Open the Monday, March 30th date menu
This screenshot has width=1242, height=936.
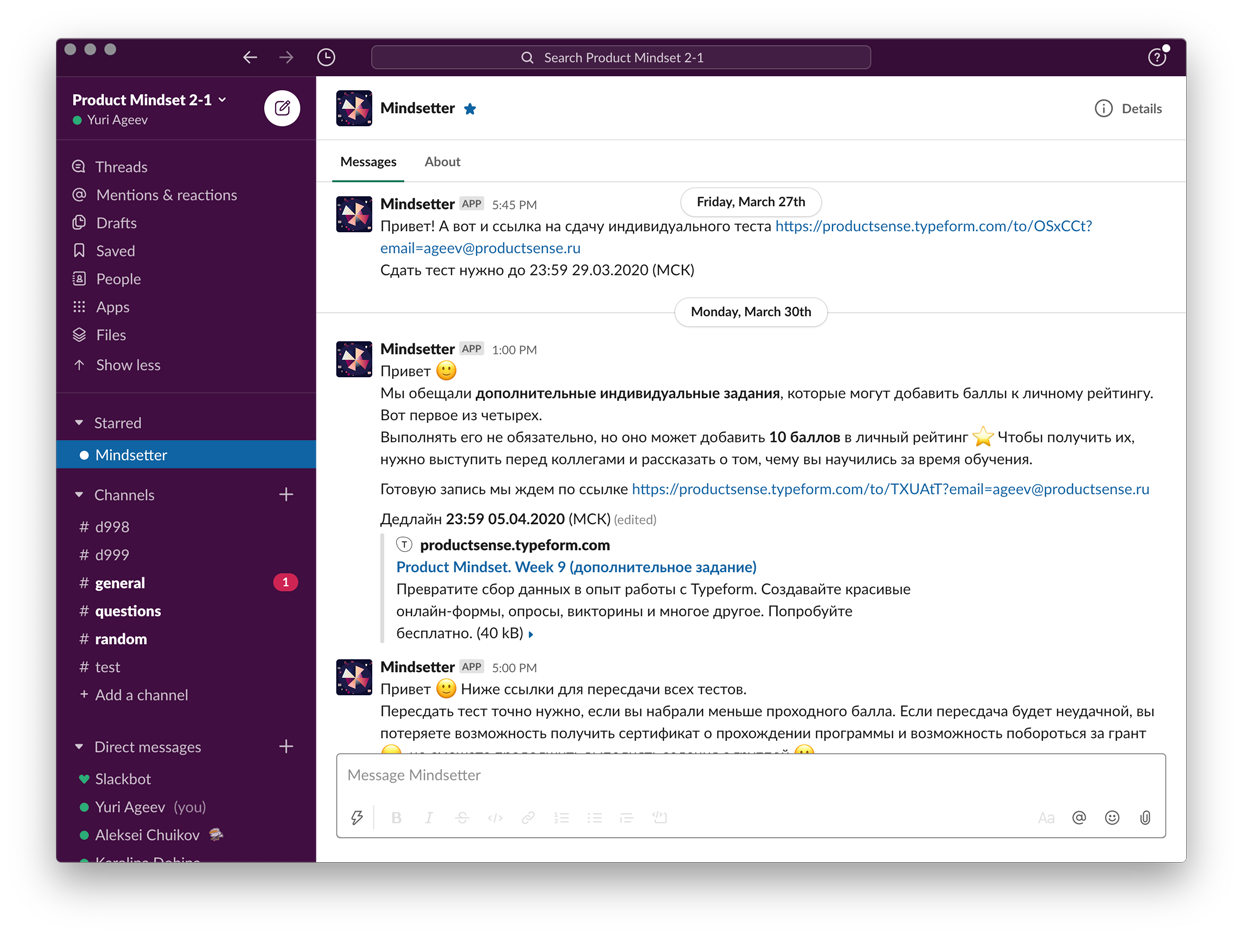pos(751,312)
